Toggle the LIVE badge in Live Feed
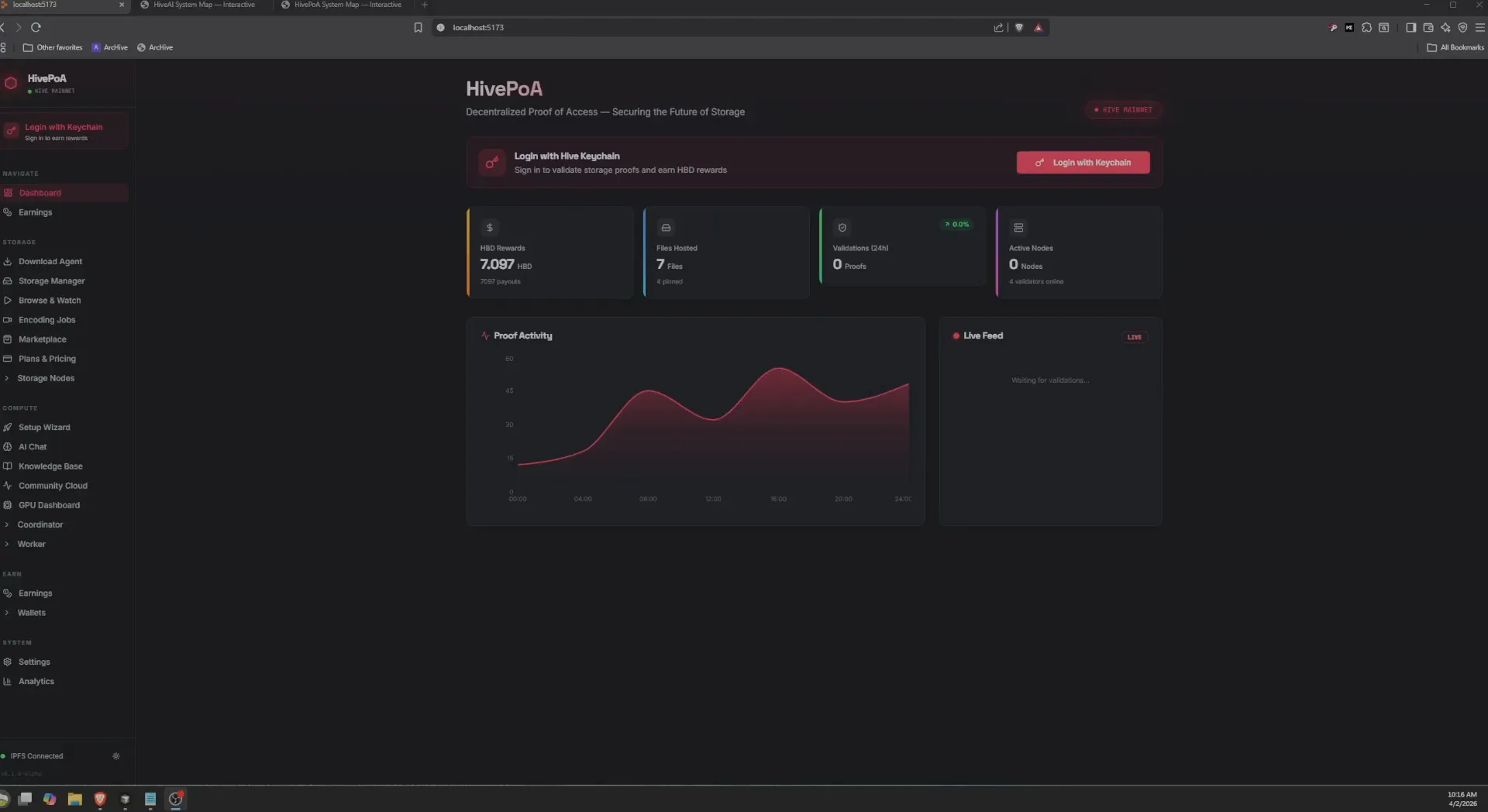The height and width of the screenshot is (812, 1488). click(x=1134, y=337)
